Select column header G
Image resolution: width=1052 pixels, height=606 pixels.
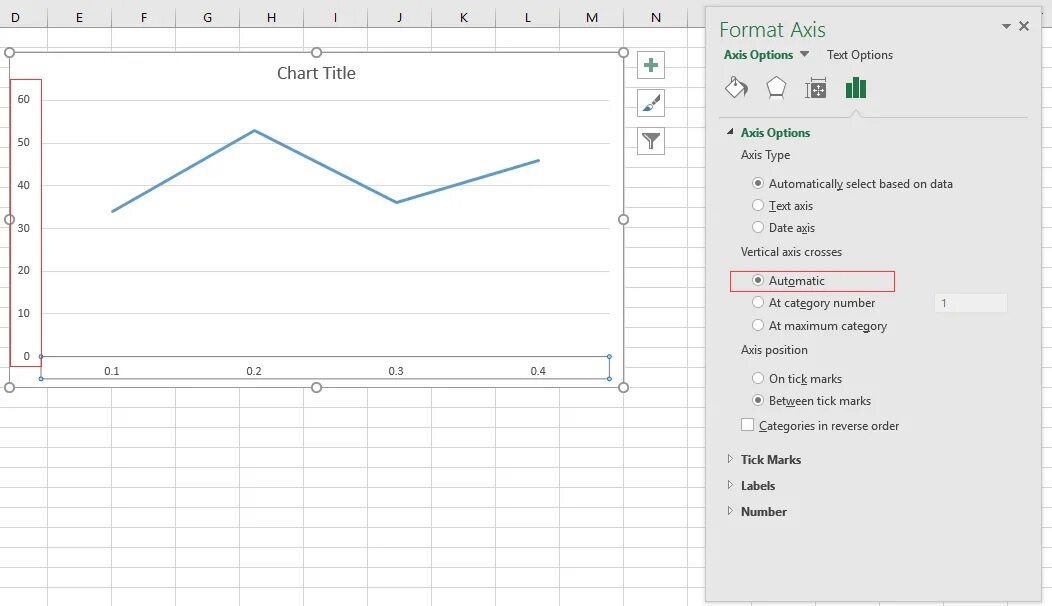pyautogui.click(x=207, y=17)
